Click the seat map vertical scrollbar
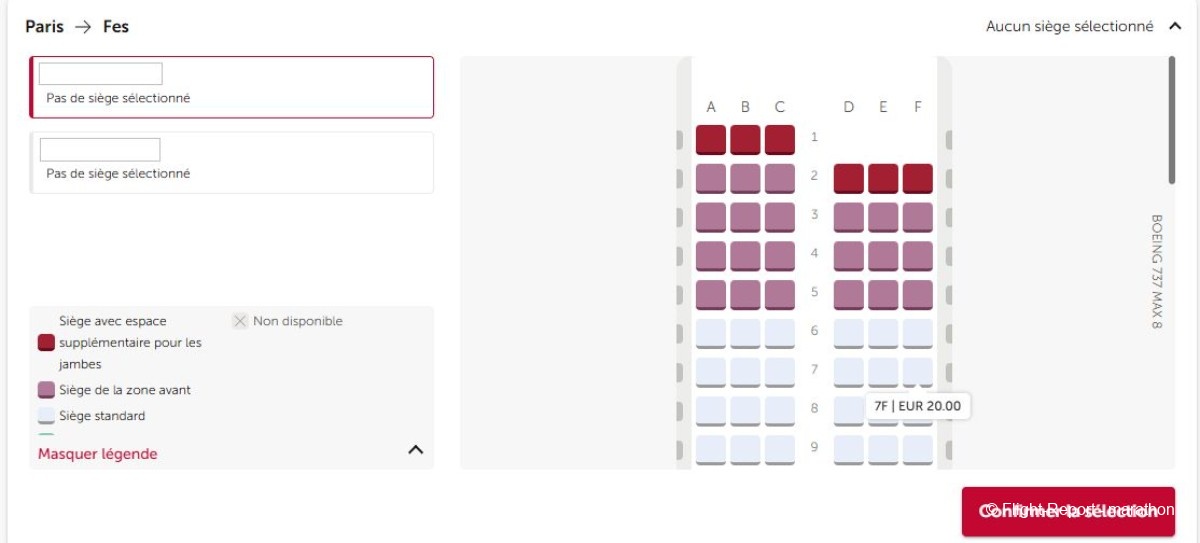The image size is (1200, 543). (1172, 120)
